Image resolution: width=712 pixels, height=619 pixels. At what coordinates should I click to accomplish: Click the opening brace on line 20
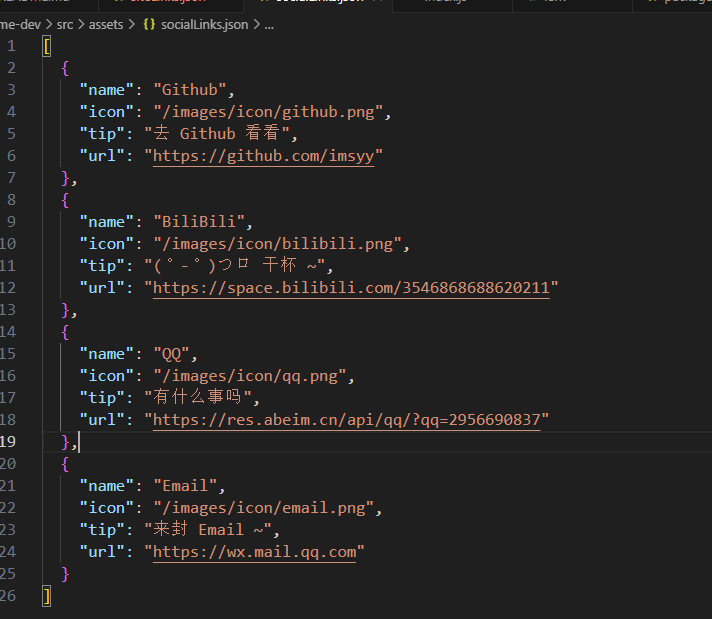pos(65,465)
